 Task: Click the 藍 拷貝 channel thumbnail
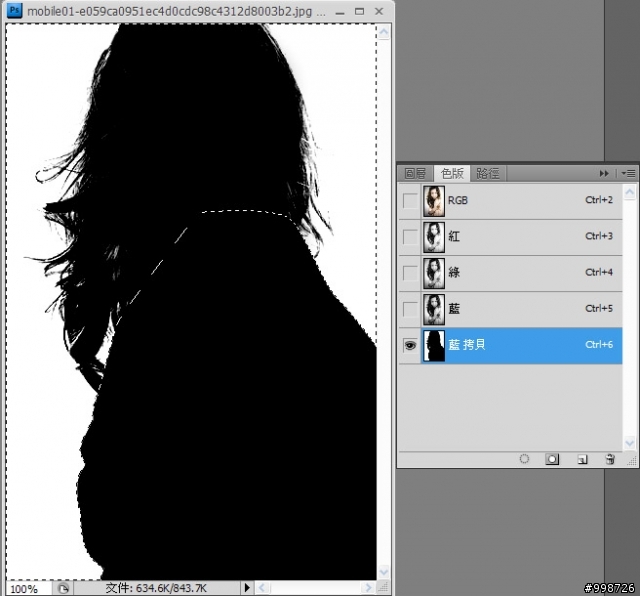[434, 345]
